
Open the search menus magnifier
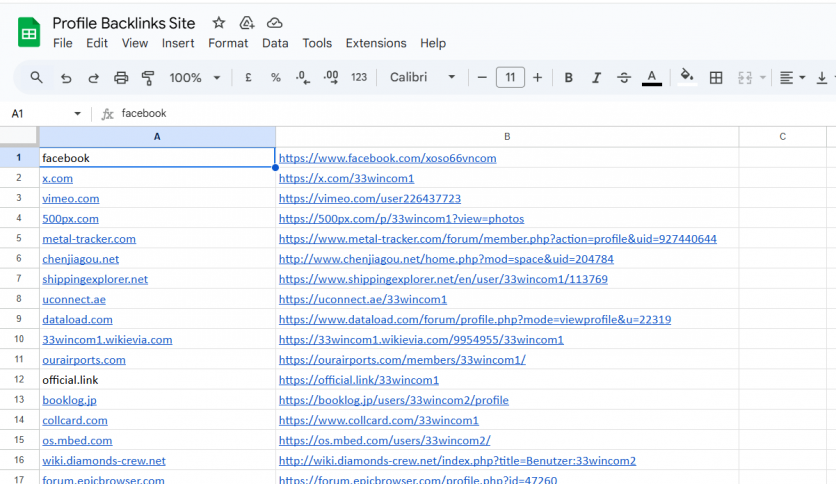36,78
